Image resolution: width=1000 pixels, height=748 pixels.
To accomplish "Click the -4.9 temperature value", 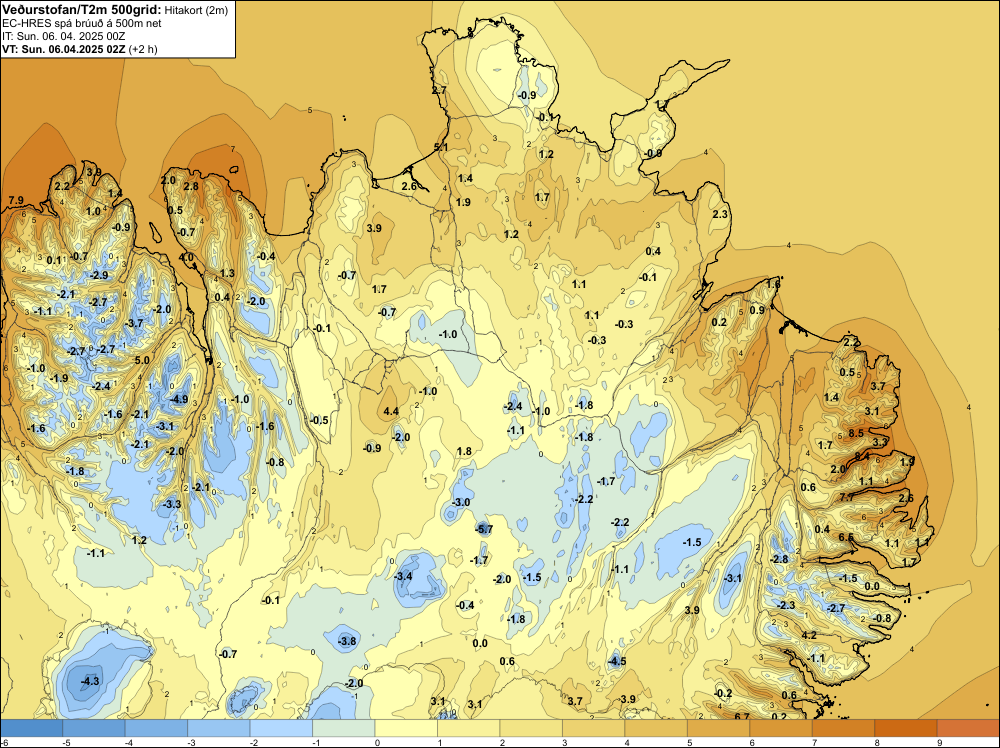I will coord(180,400).
